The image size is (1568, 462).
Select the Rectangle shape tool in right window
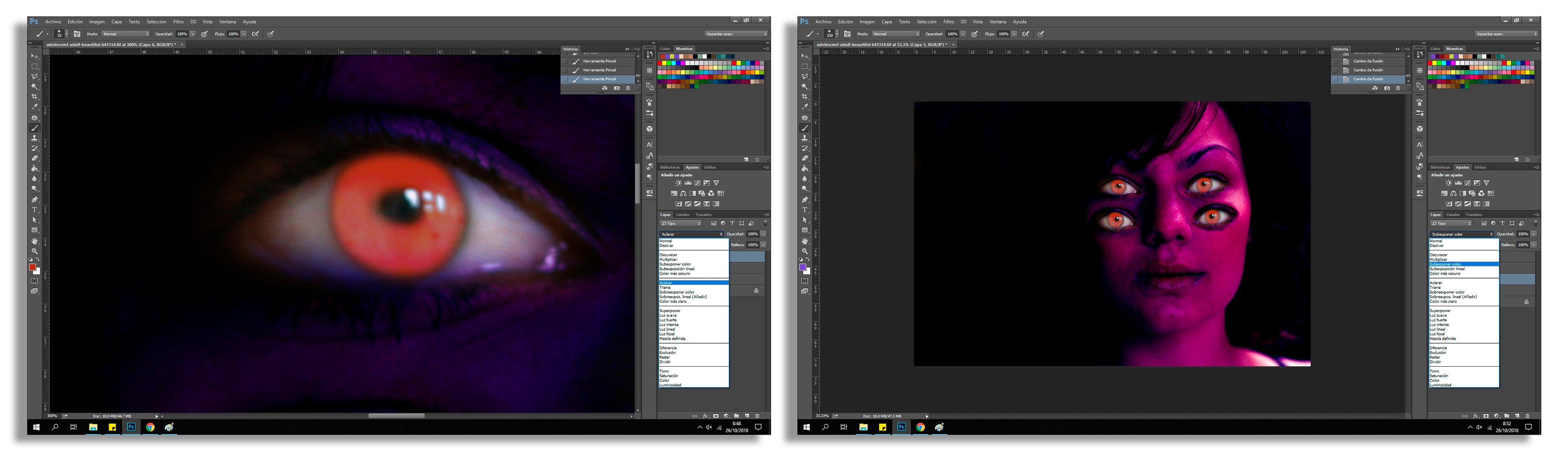pyautogui.click(x=805, y=230)
